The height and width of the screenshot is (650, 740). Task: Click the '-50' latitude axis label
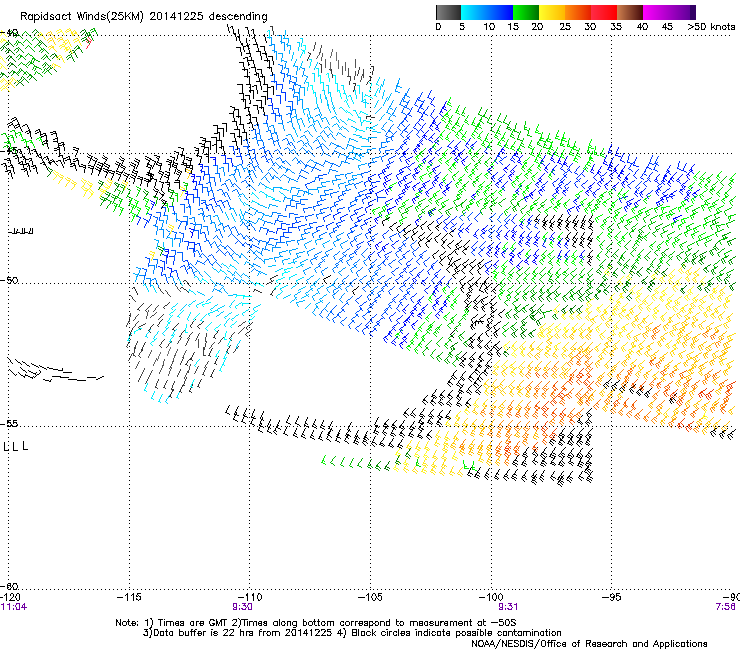(9, 280)
